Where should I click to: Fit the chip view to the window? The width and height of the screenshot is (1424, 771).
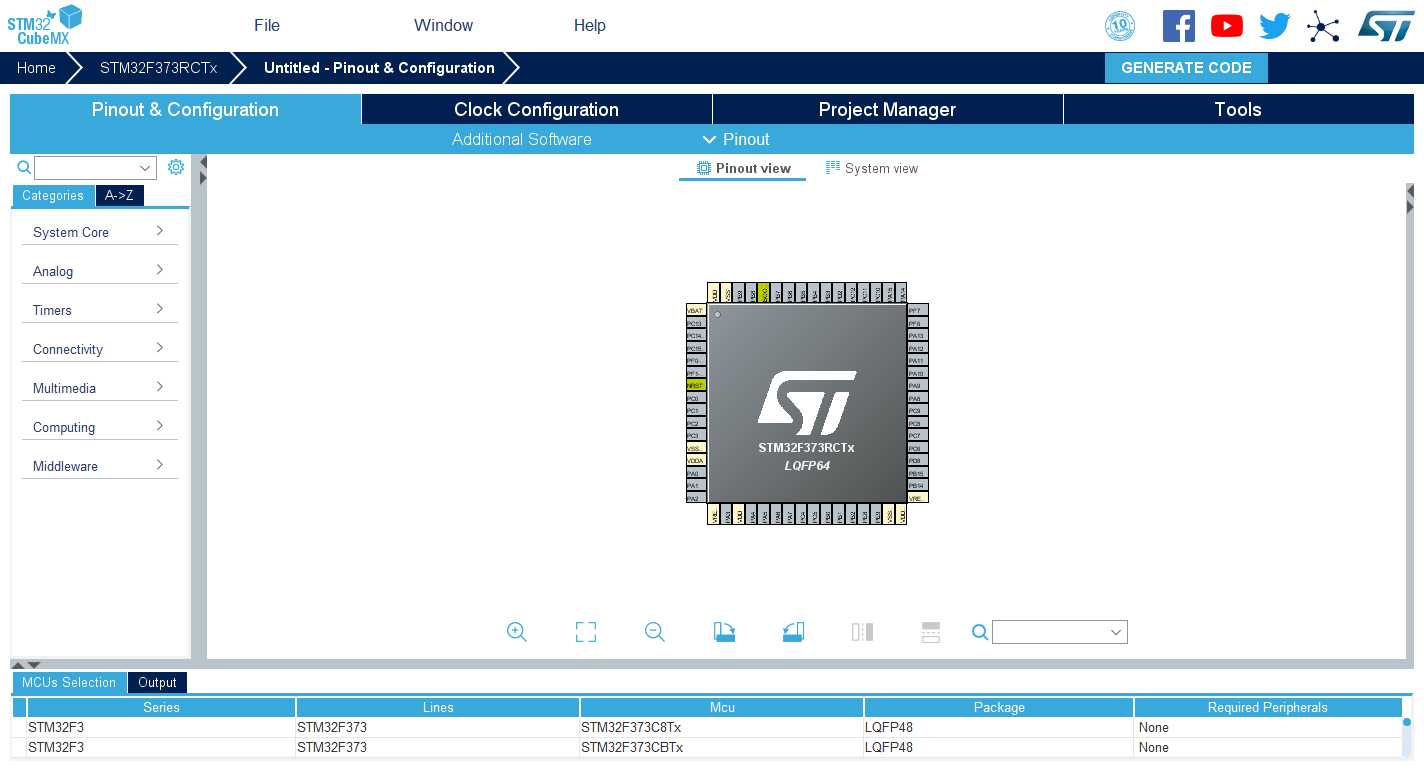586,632
